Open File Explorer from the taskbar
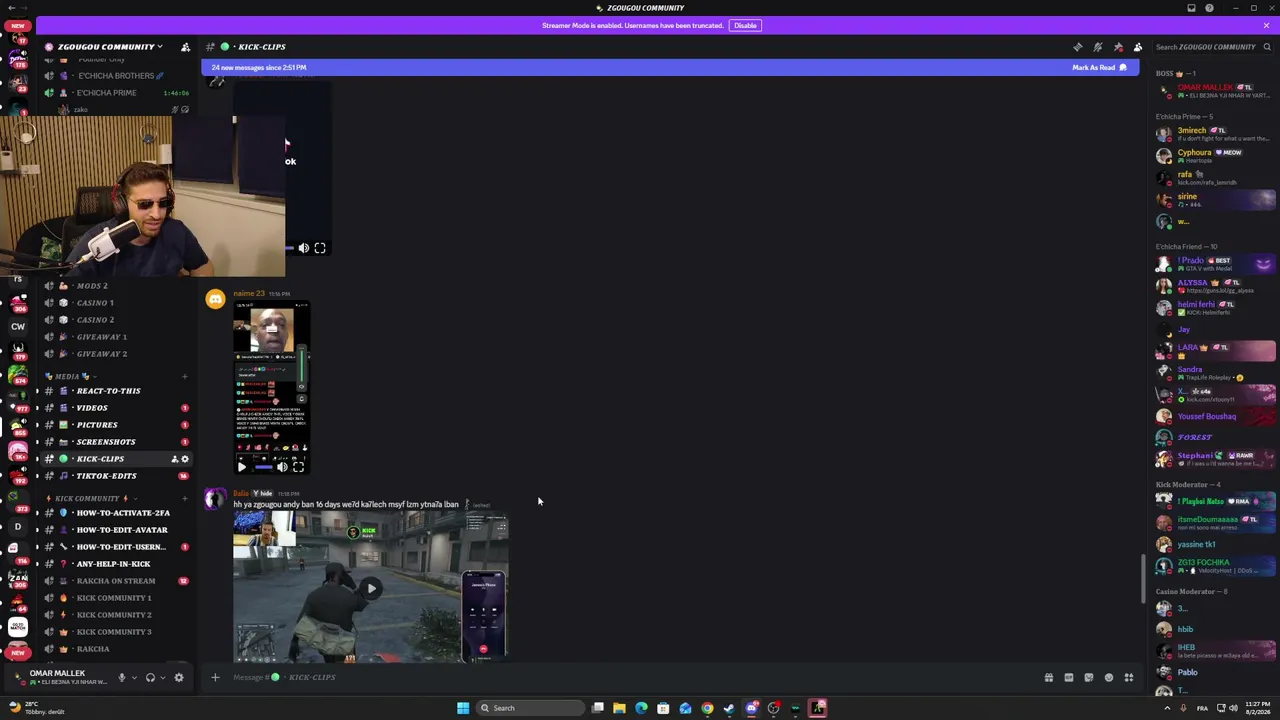 [619, 708]
